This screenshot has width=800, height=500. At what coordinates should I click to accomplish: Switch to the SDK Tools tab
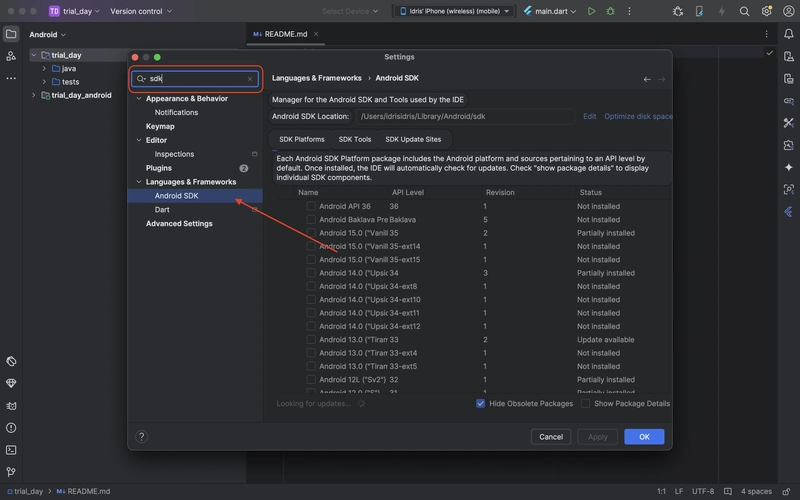[x=355, y=139]
